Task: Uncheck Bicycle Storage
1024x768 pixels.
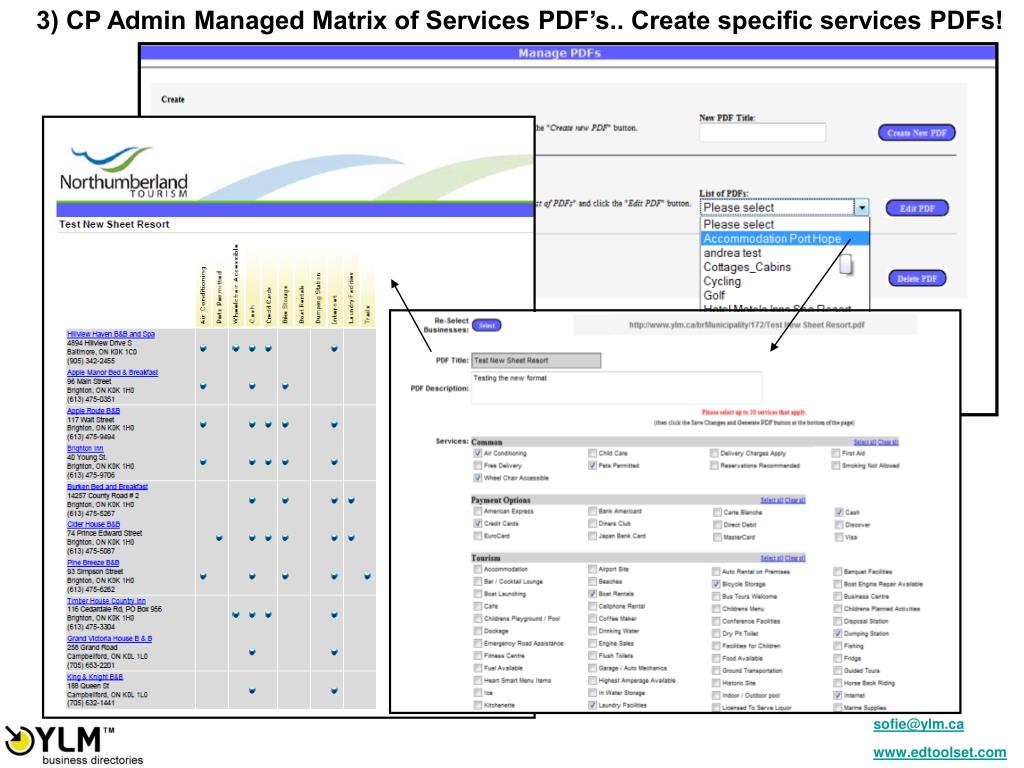Action: pos(716,584)
